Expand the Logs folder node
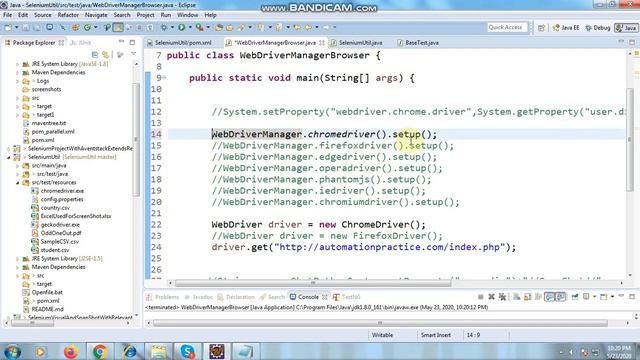 click(18, 81)
